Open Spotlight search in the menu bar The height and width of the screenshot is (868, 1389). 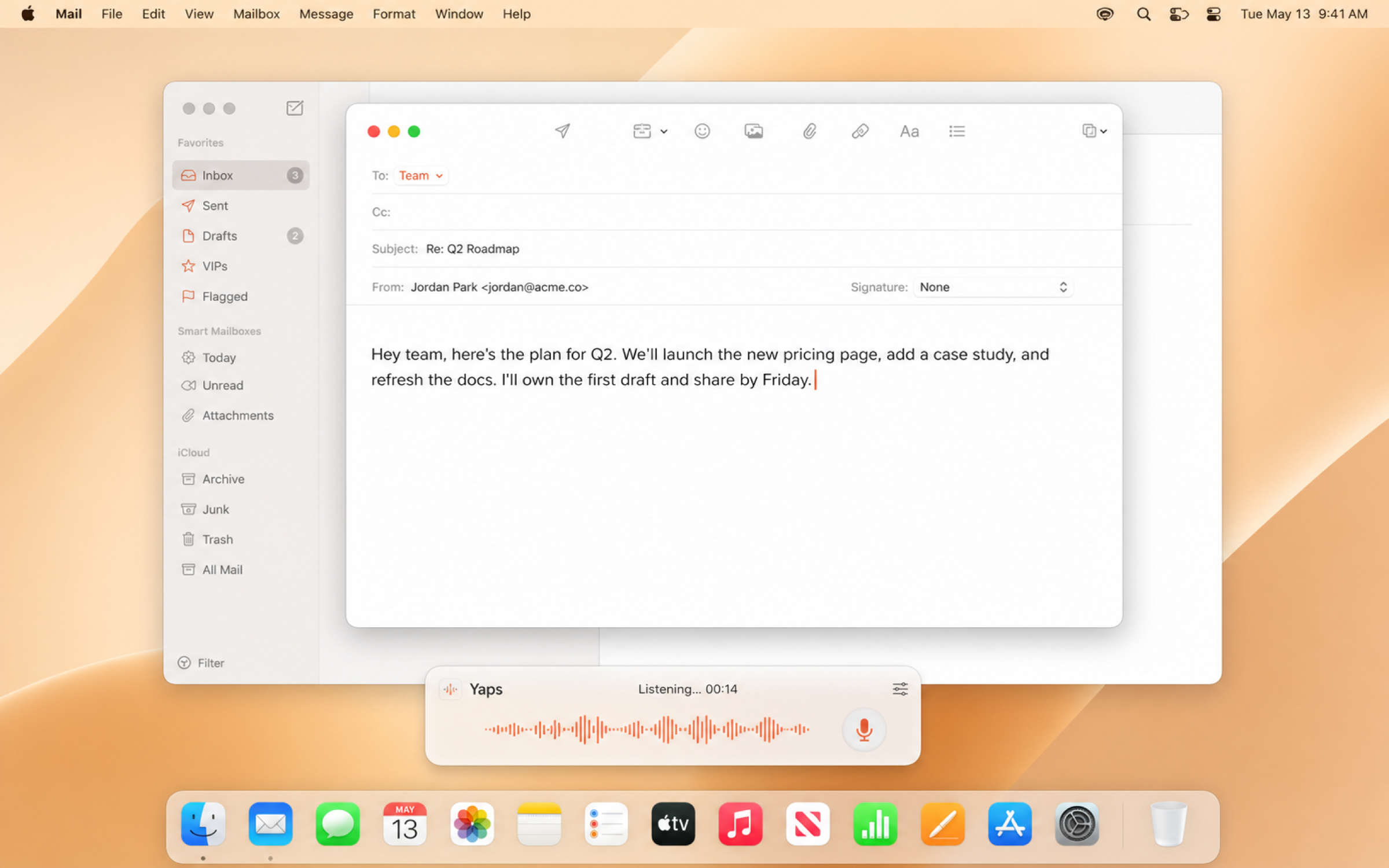tap(1143, 14)
